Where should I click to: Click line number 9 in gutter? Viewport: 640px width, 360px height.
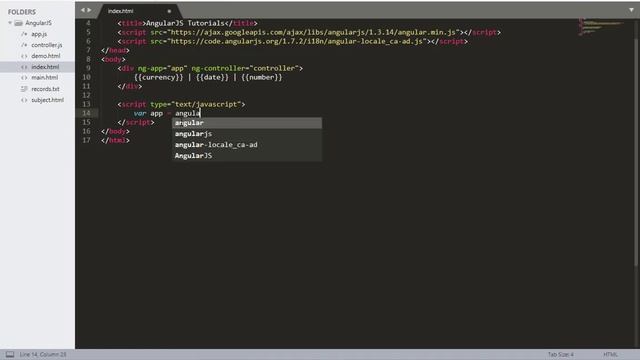pyautogui.click(x=88, y=68)
